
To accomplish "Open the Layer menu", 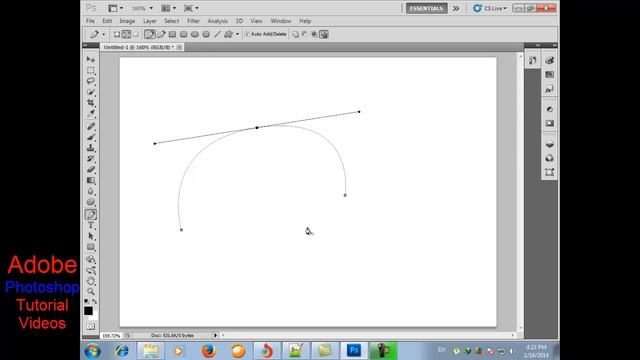I will coord(149,21).
